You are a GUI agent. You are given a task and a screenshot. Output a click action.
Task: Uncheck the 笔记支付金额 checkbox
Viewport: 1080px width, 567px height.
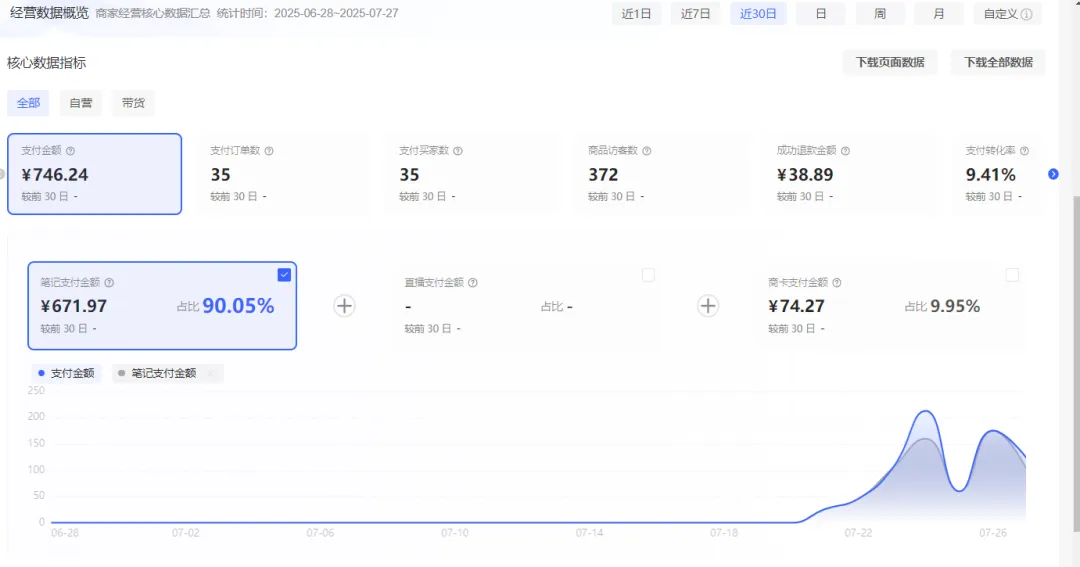(x=284, y=275)
